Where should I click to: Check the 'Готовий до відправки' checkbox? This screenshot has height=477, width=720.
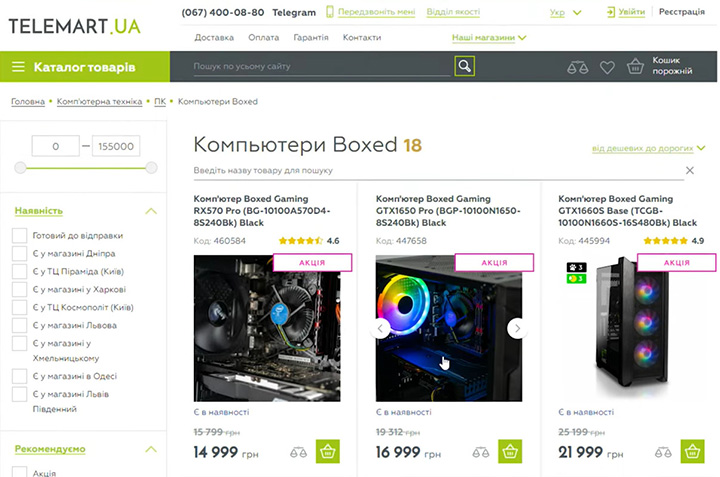click(x=19, y=236)
